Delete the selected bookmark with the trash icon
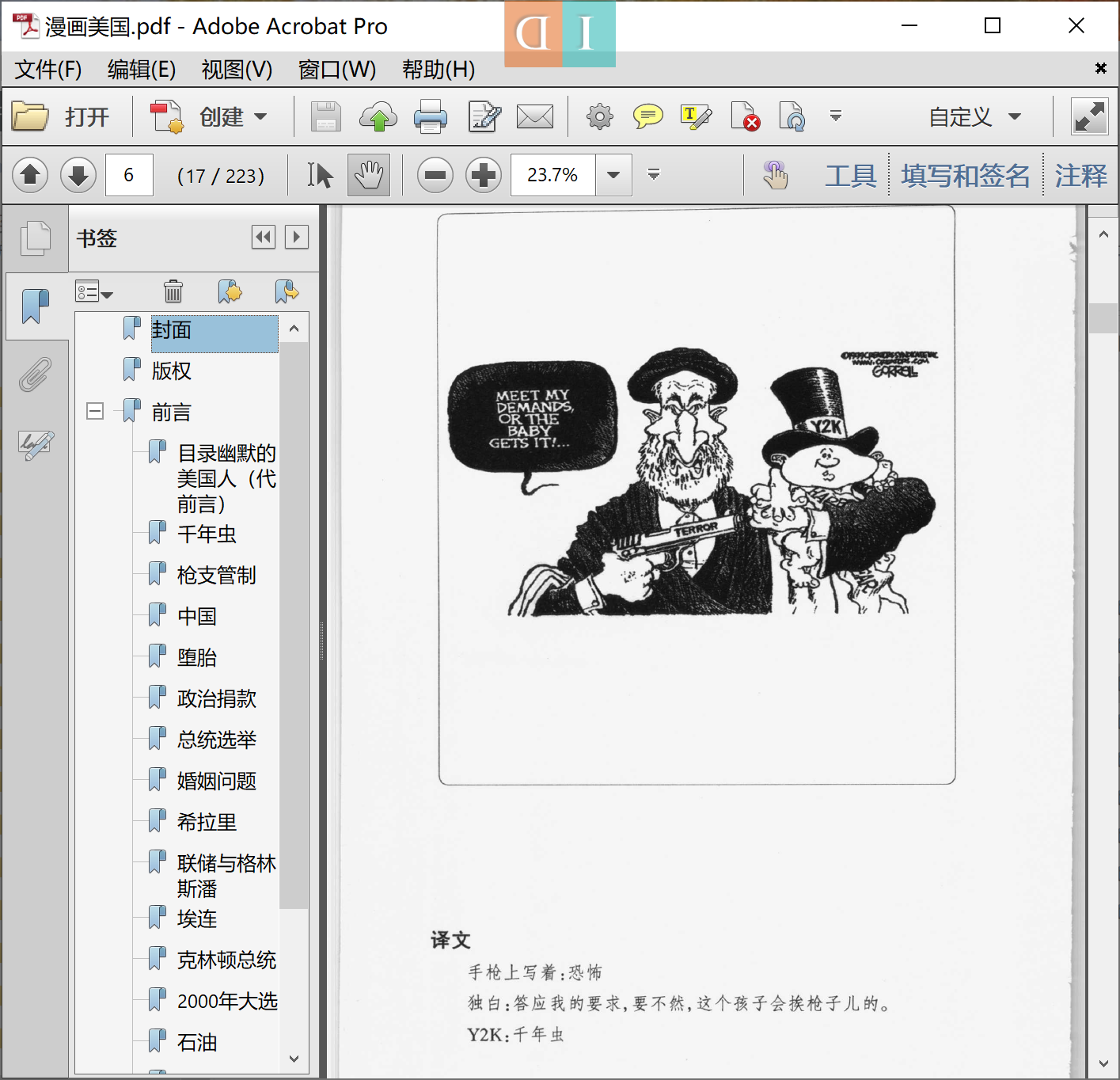This screenshot has height=1080, width=1120. pyautogui.click(x=173, y=291)
